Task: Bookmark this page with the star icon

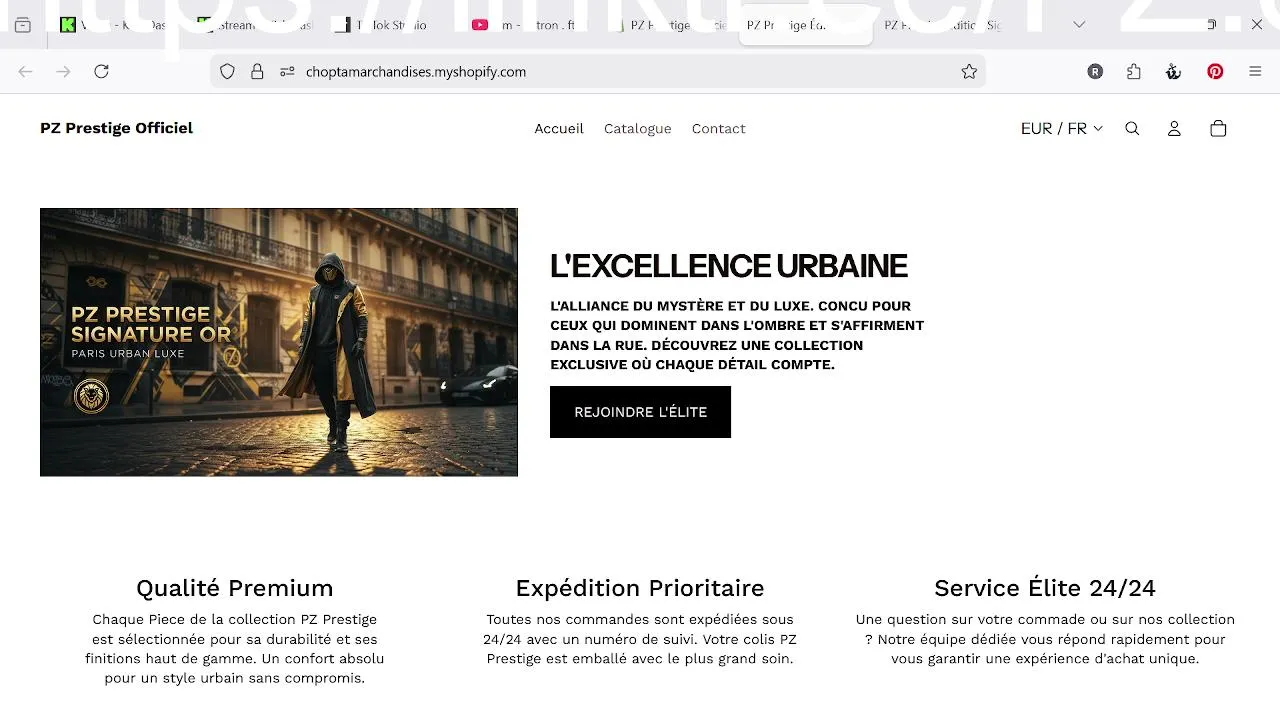Action: [969, 71]
